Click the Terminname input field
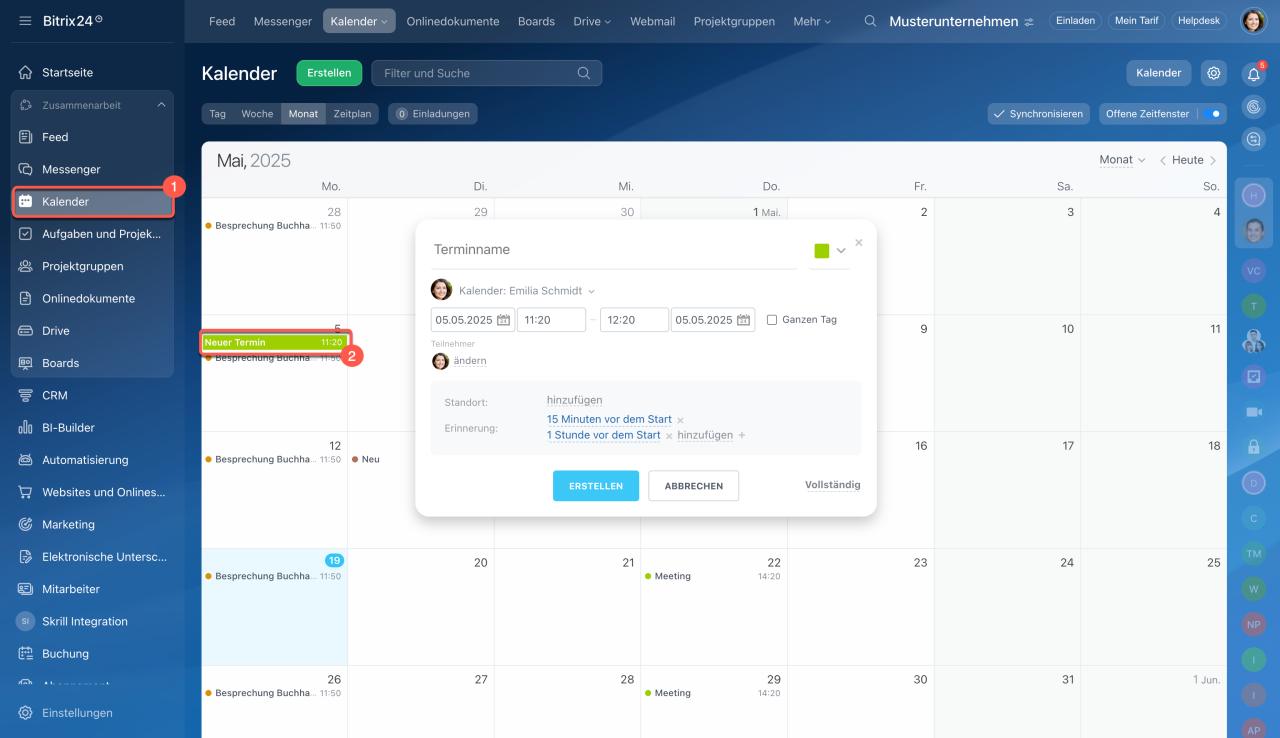The width and height of the screenshot is (1280, 738). click(x=614, y=250)
